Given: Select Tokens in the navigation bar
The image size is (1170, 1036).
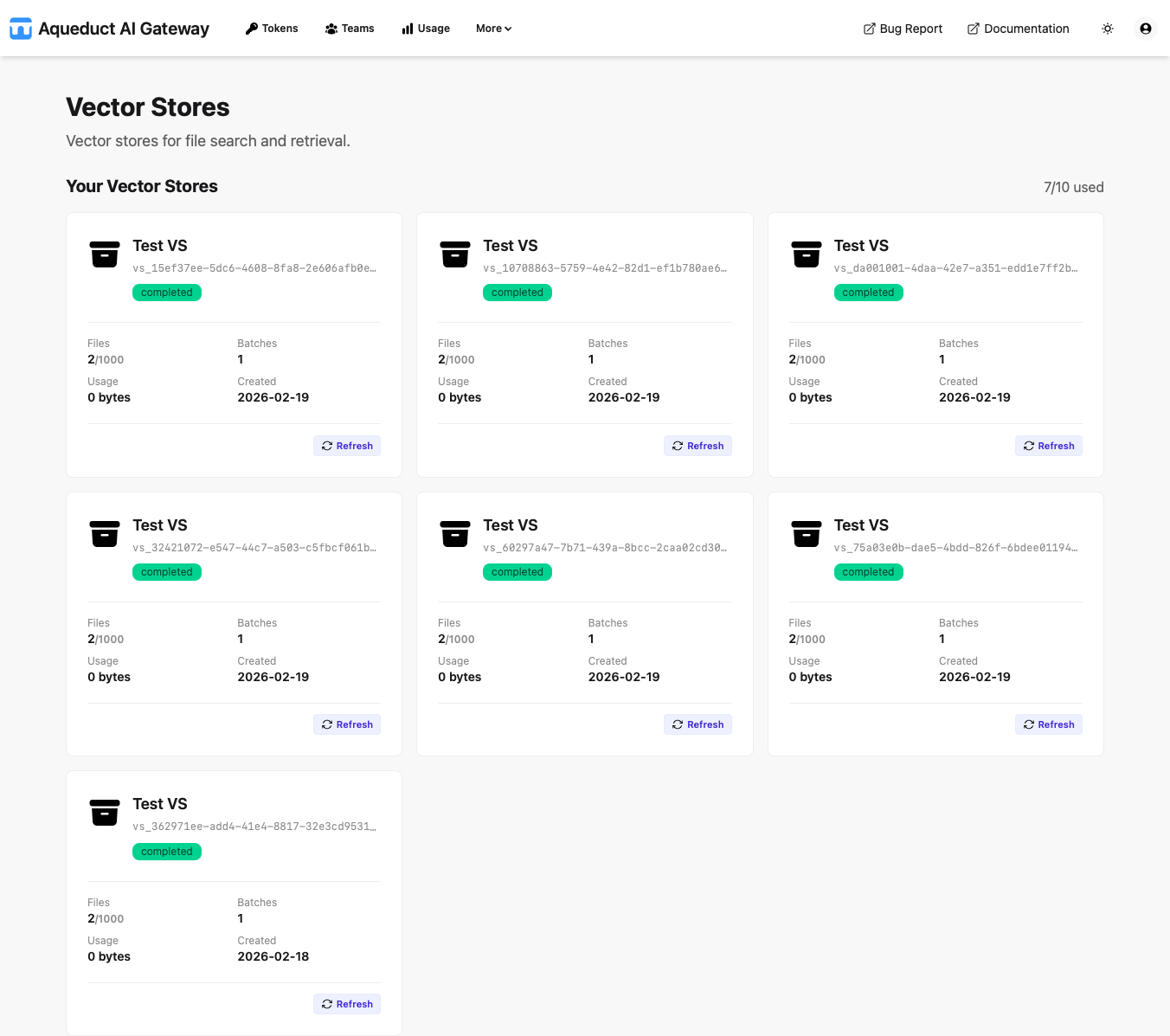Looking at the screenshot, I should (271, 28).
